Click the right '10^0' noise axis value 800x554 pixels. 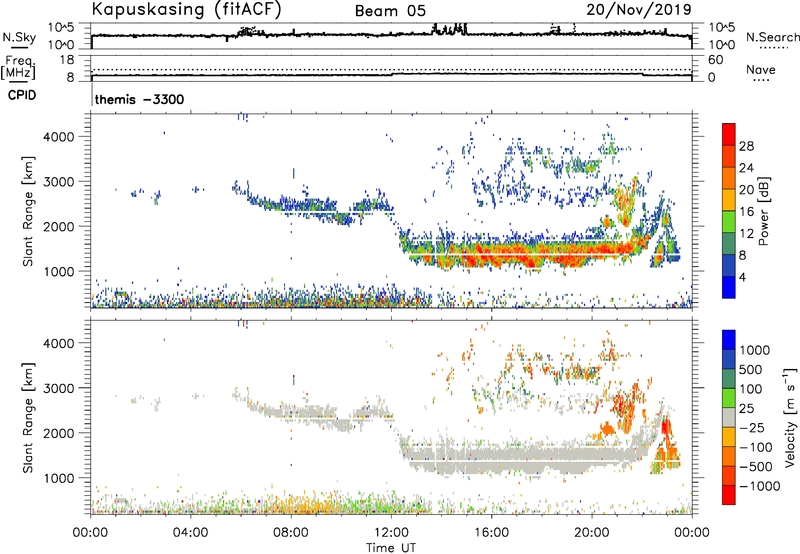point(721,45)
